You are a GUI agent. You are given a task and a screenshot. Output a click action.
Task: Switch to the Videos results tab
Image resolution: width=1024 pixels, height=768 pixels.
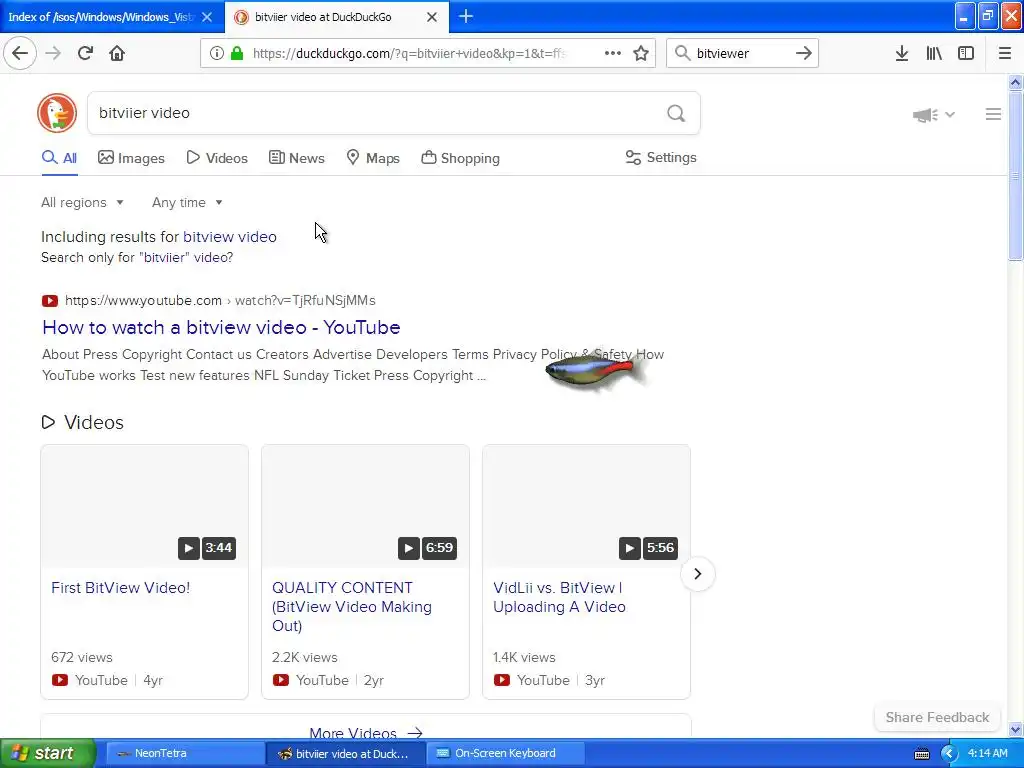tap(217, 158)
